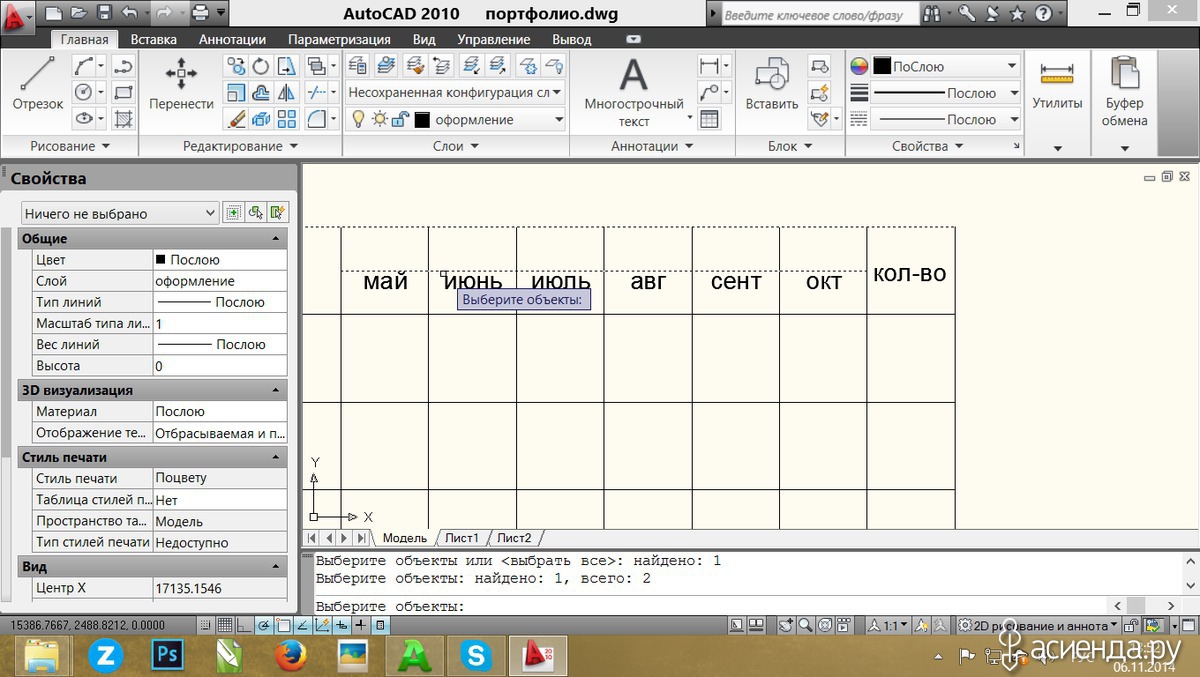Open the Вставка ribbon tab

coord(154,39)
